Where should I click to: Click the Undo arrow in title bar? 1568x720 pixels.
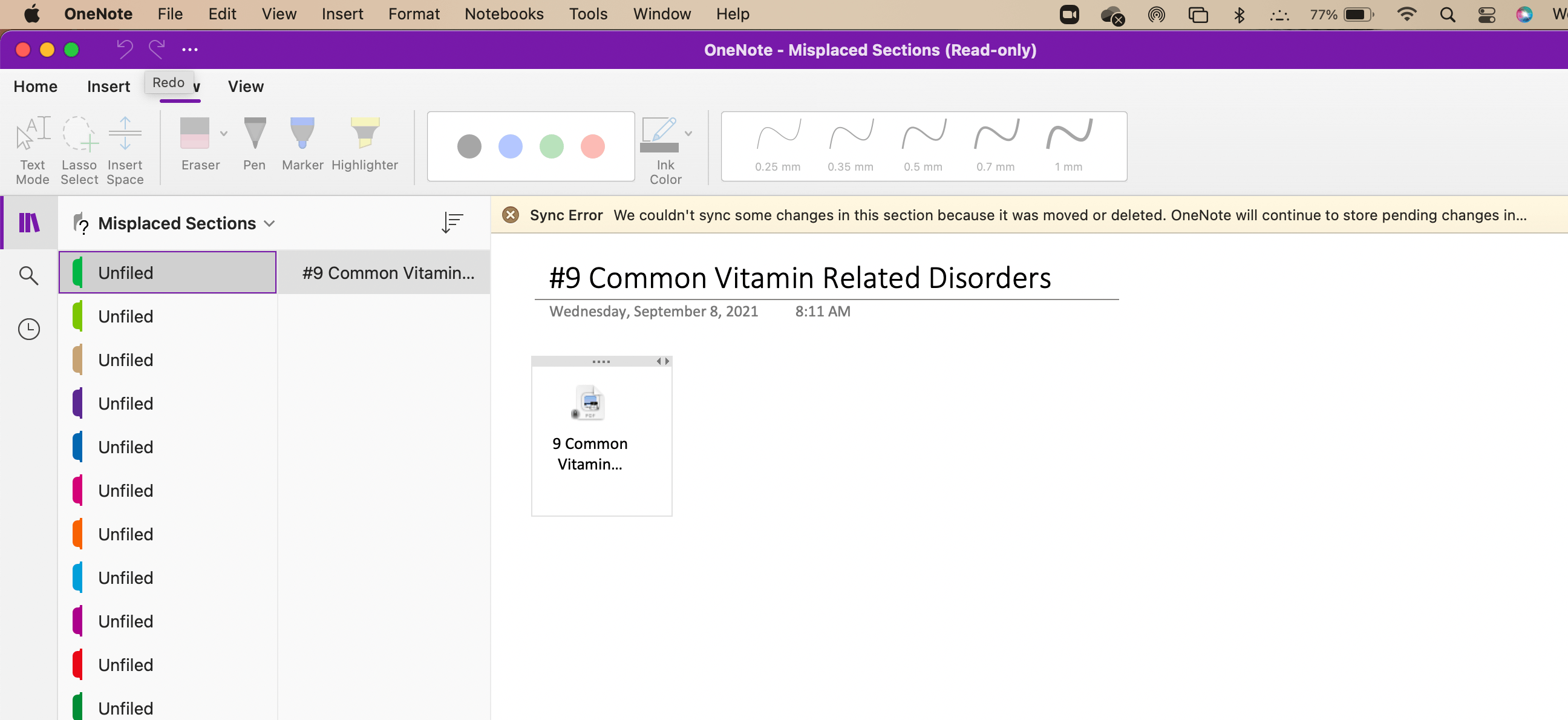point(125,49)
